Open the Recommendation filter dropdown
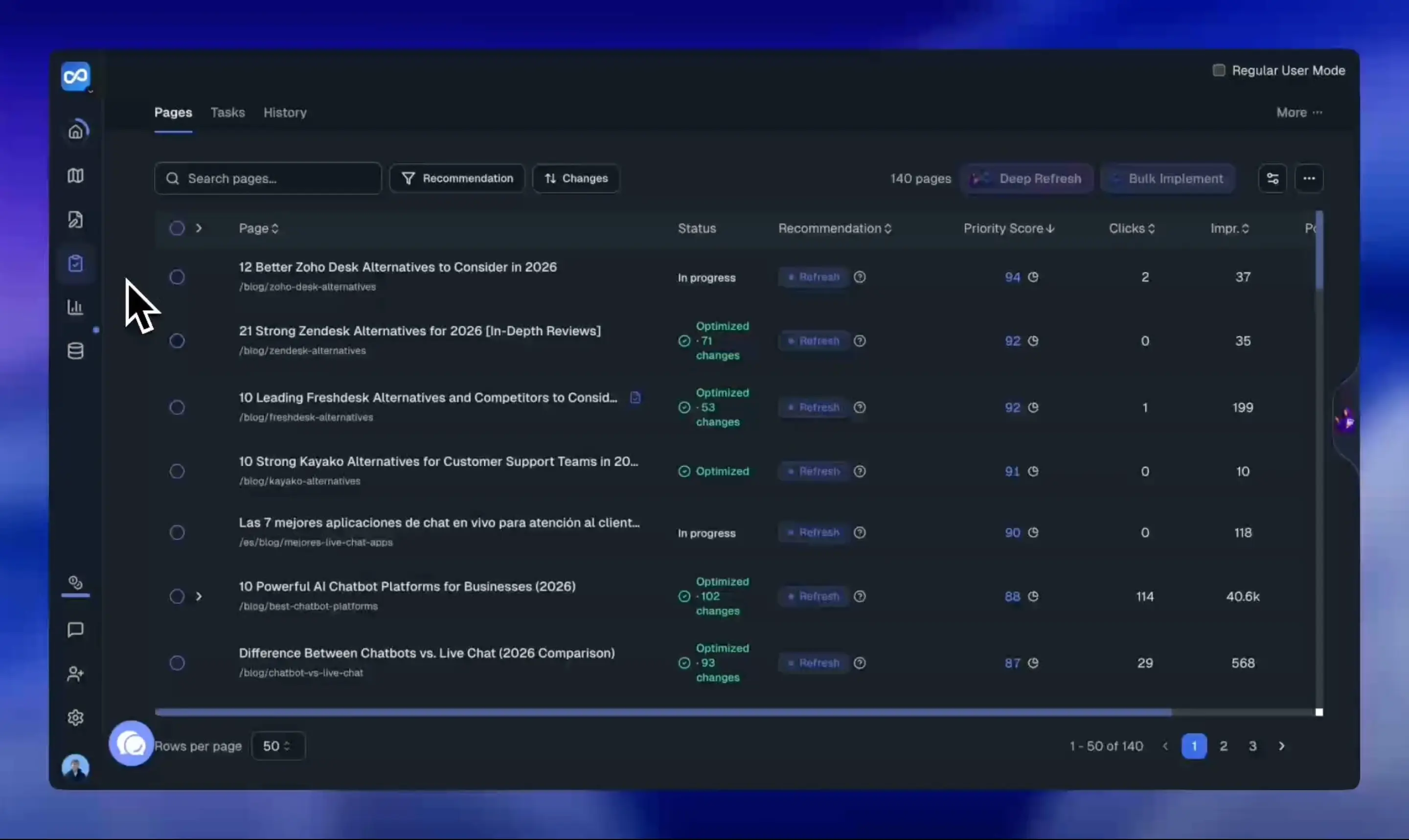 457,178
